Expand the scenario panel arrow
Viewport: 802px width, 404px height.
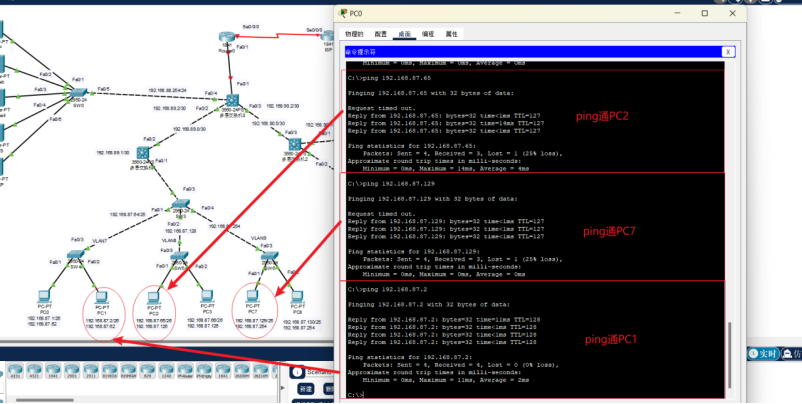point(284,390)
